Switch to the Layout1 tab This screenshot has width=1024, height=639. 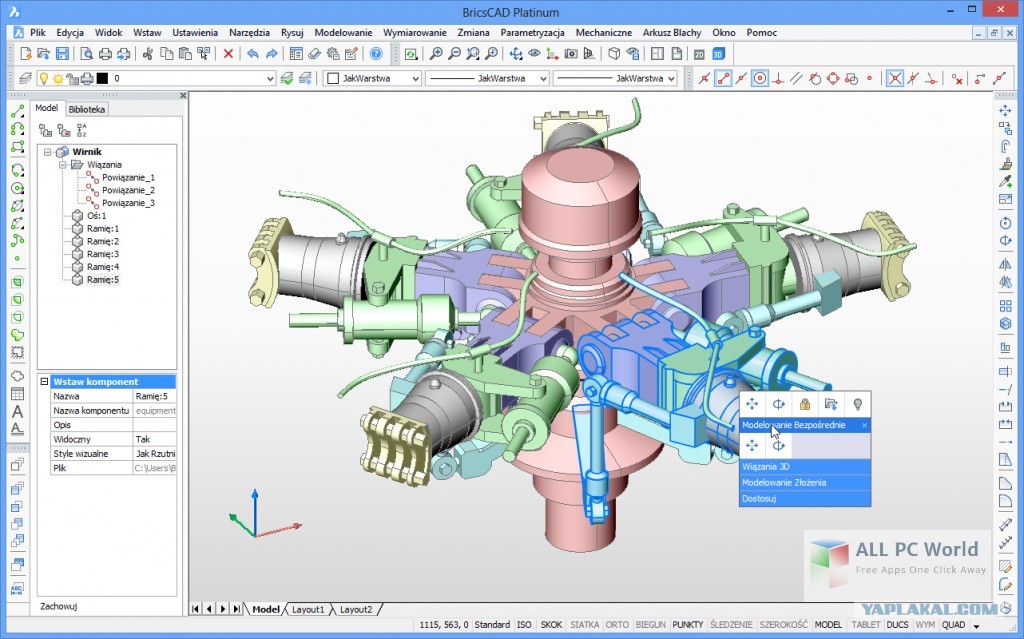coord(308,609)
